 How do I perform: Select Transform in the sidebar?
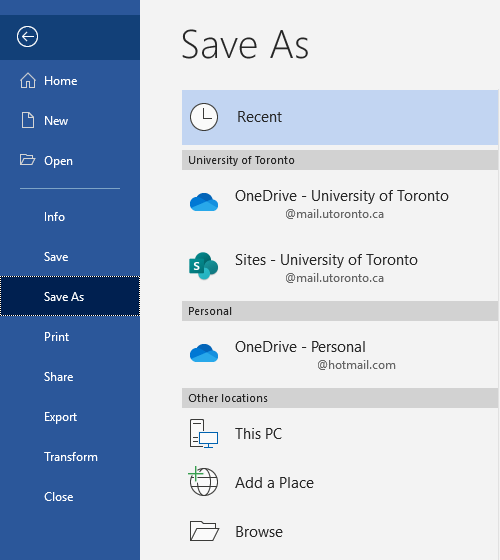click(70, 457)
